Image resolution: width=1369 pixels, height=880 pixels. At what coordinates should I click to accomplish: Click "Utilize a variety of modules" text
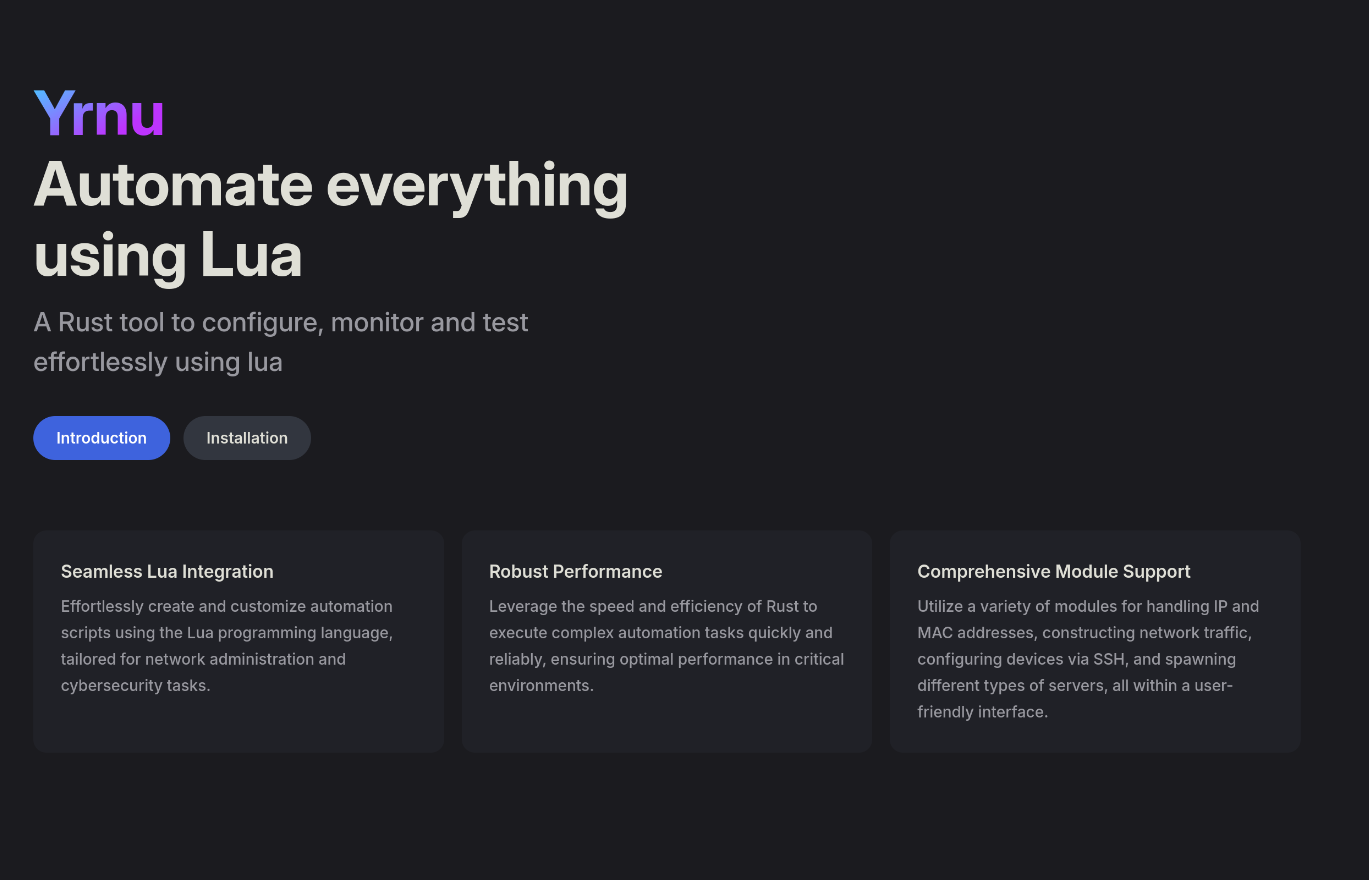[x=1088, y=606]
